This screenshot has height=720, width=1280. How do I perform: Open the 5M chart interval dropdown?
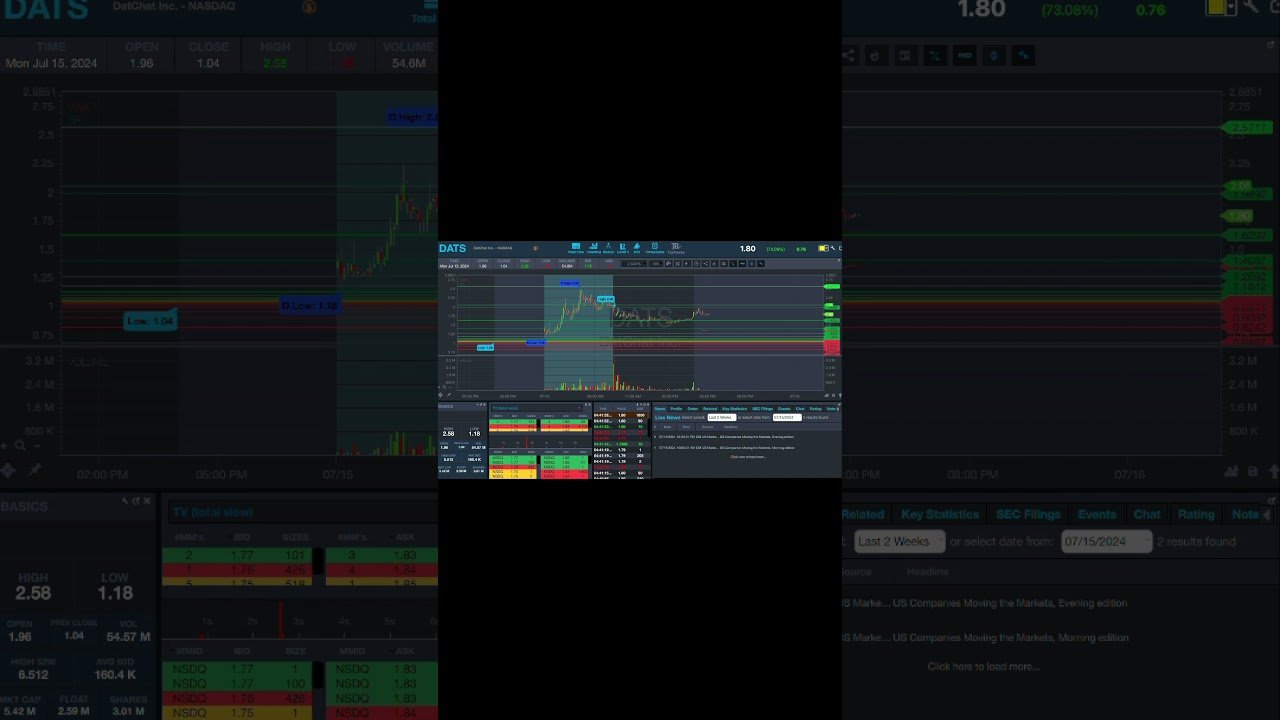pyautogui.click(x=656, y=264)
